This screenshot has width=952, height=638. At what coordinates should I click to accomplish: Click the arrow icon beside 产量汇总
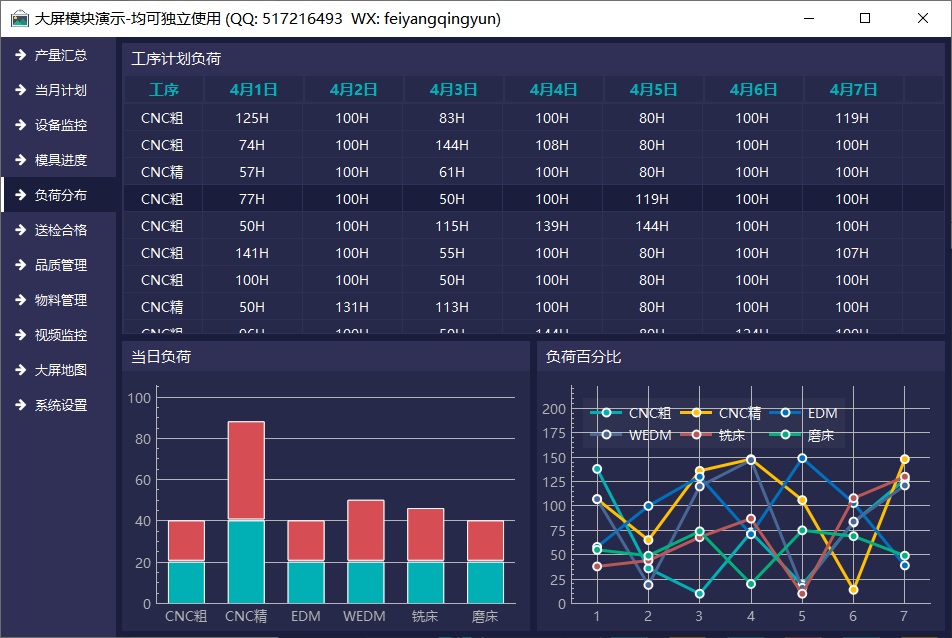(x=20, y=55)
